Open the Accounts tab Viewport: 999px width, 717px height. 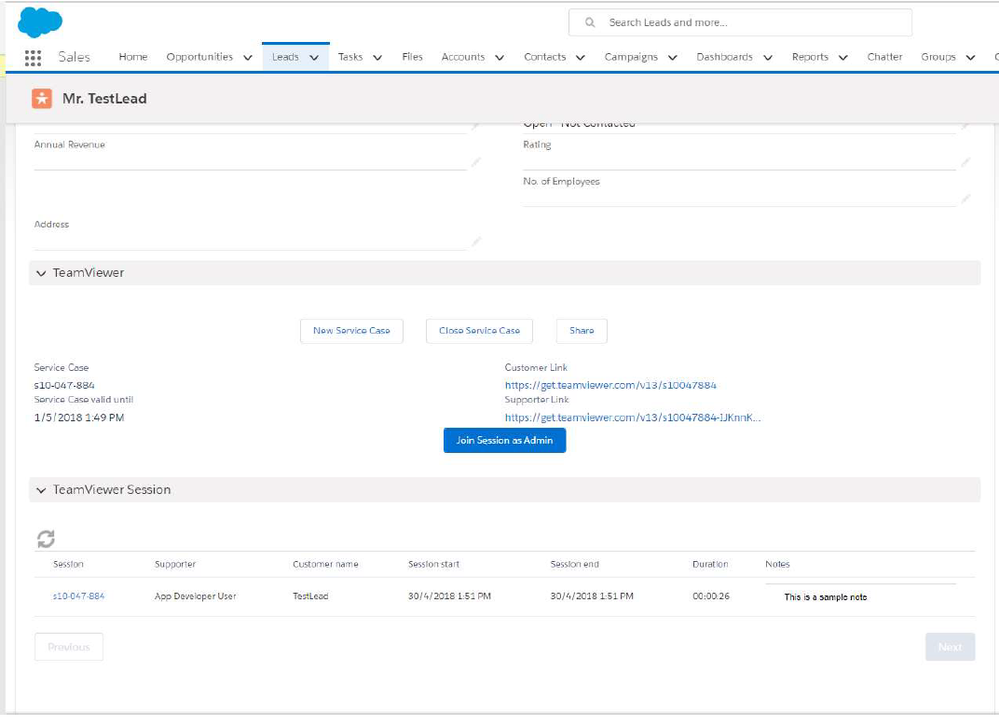point(463,57)
